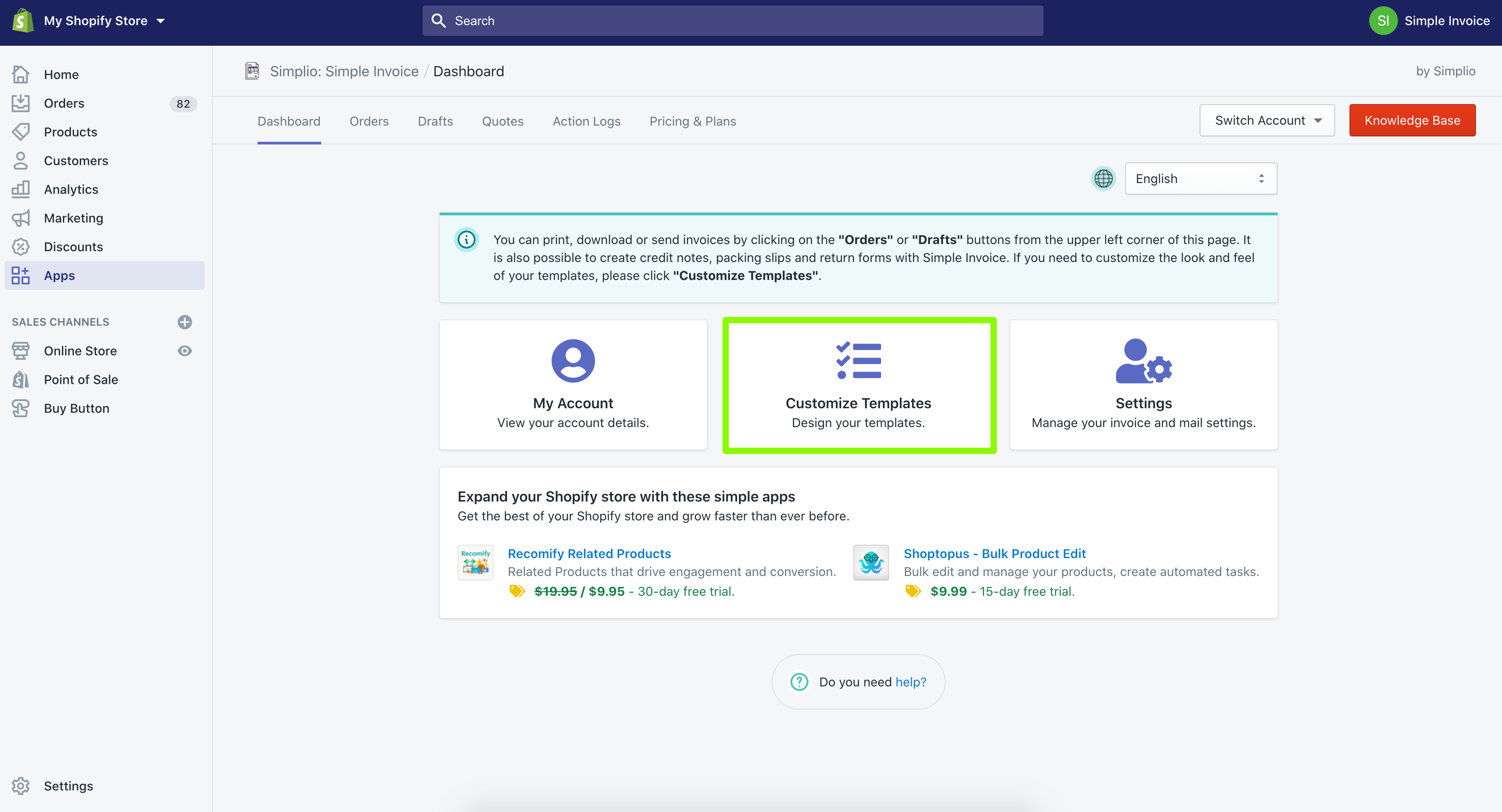The height and width of the screenshot is (812, 1502).
Task: Open the Recomify Related Products app thumbnail
Action: (x=475, y=562)
